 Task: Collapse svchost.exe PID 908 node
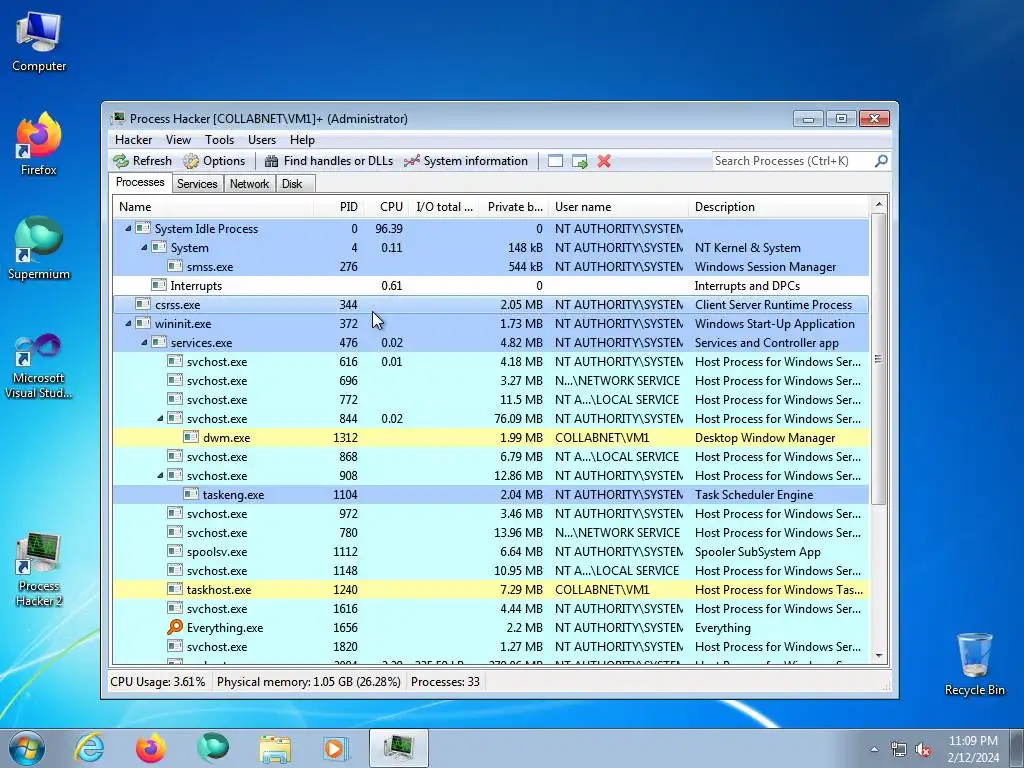pos(160,475)
